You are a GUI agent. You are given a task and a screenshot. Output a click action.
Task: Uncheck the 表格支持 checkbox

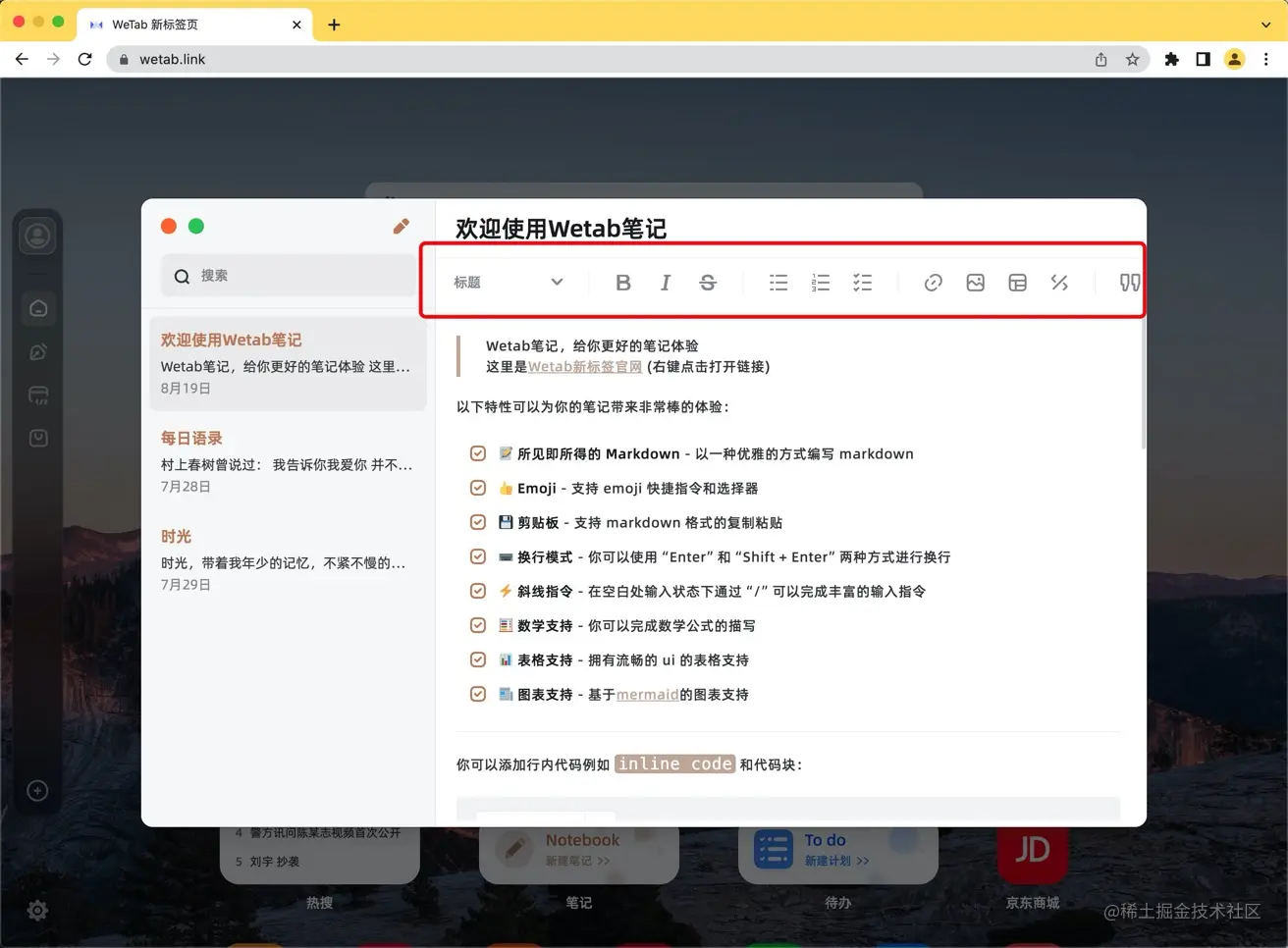tap(478, 659)
